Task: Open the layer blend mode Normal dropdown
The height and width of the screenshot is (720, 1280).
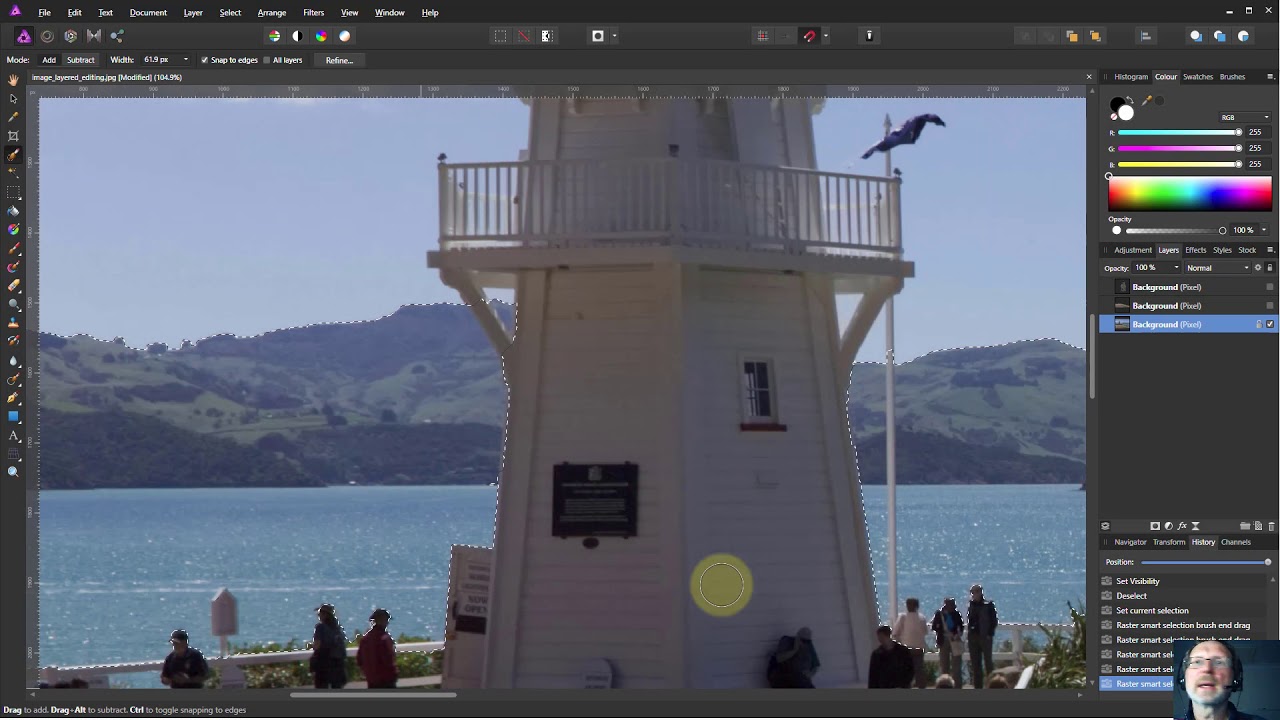Action: 1218,268
